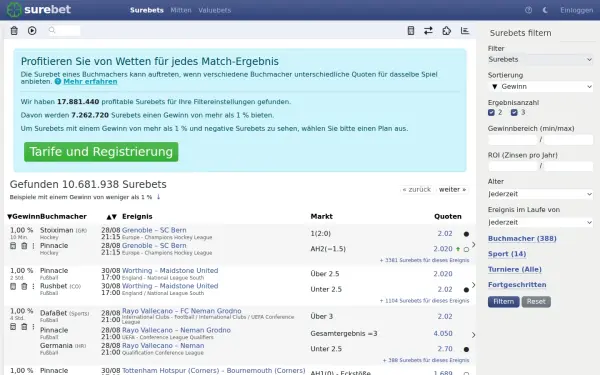Switch to the Mitten tab
This screenshot has width=600, height=375.
(x=181, y=10)
